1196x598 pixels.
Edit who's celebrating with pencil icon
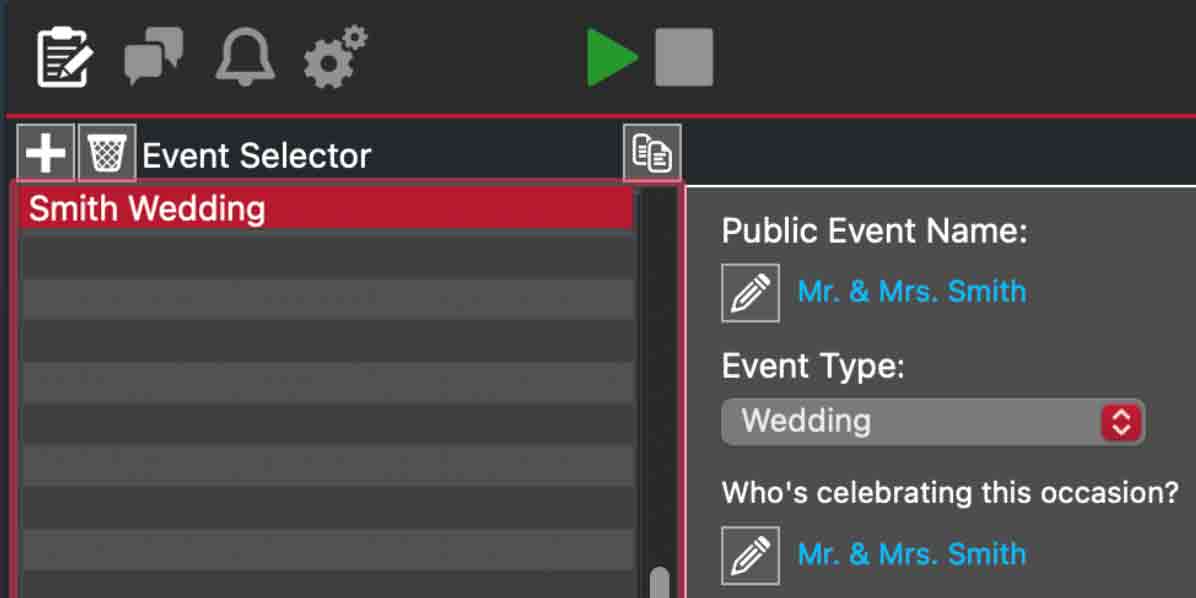click(750, 555)
